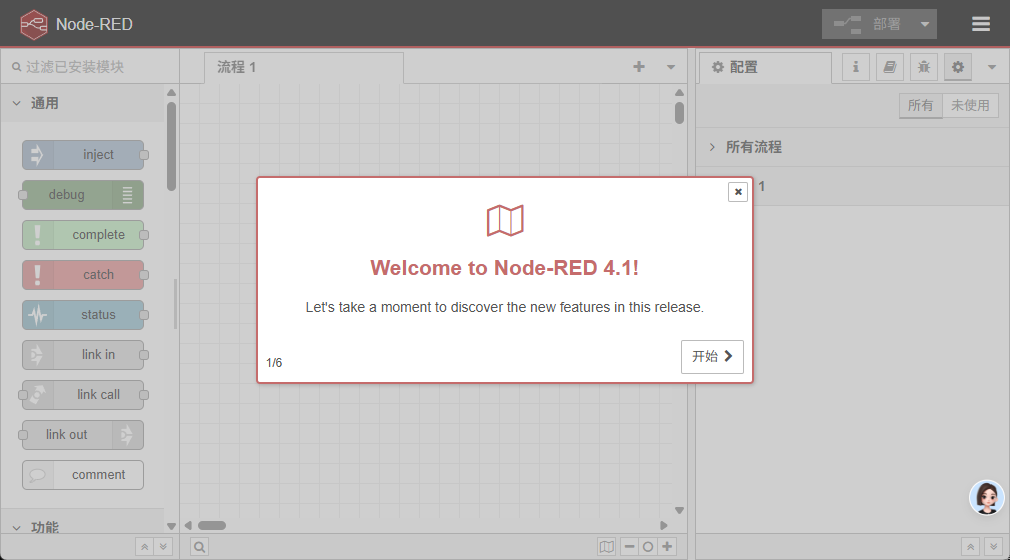Image resolution: width=1010 pixels, height=560 pixels.
Task: Expand the 功能 palette category
Action: coord(84,527)
